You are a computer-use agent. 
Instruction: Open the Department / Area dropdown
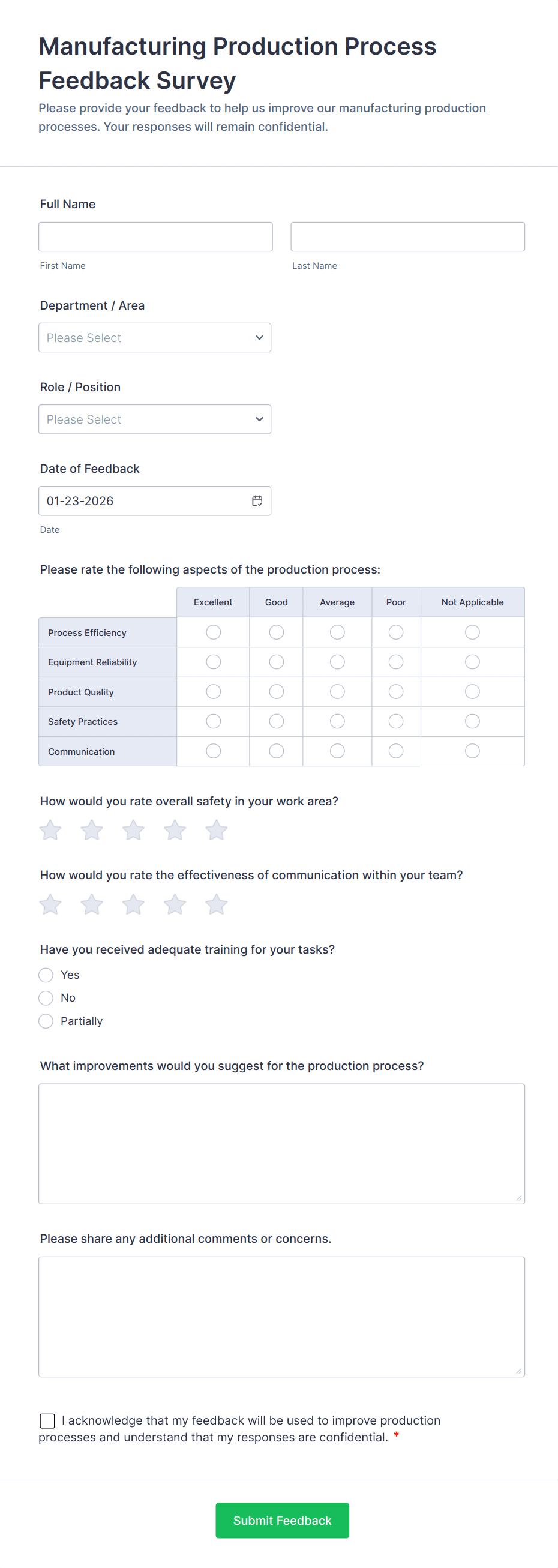(x=154, y=337)
